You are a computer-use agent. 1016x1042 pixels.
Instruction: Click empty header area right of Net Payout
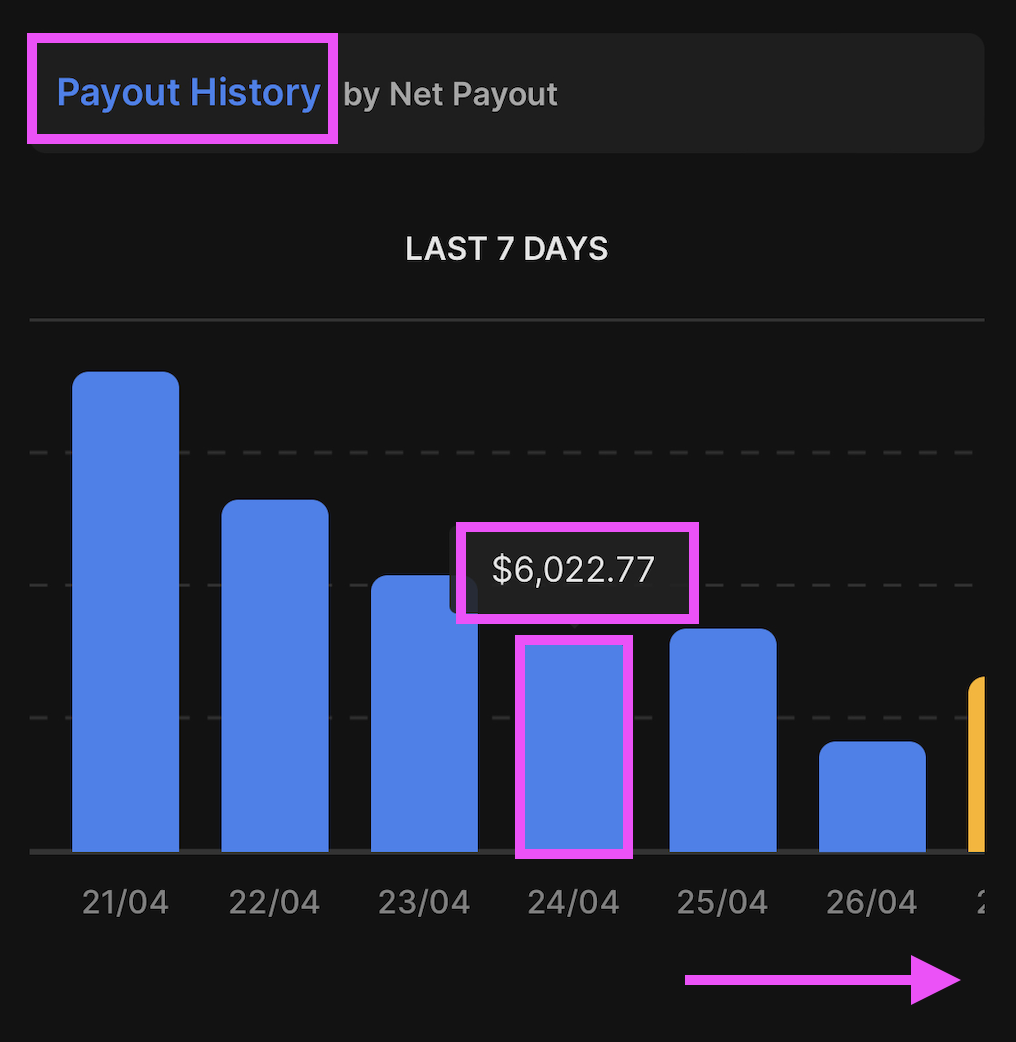(770, 94)
